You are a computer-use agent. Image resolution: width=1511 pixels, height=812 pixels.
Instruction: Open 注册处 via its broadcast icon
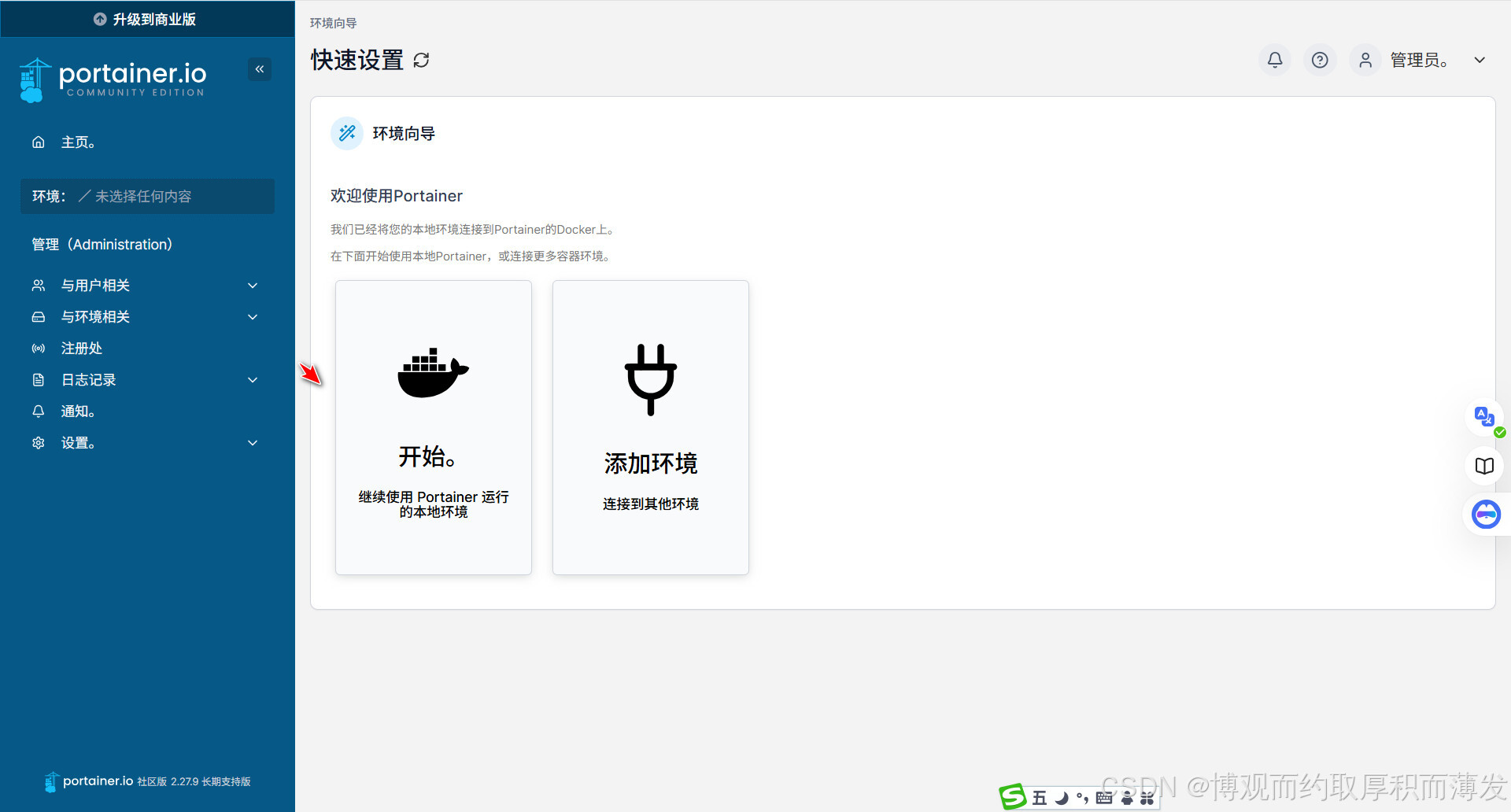click(x=38, y=348)
